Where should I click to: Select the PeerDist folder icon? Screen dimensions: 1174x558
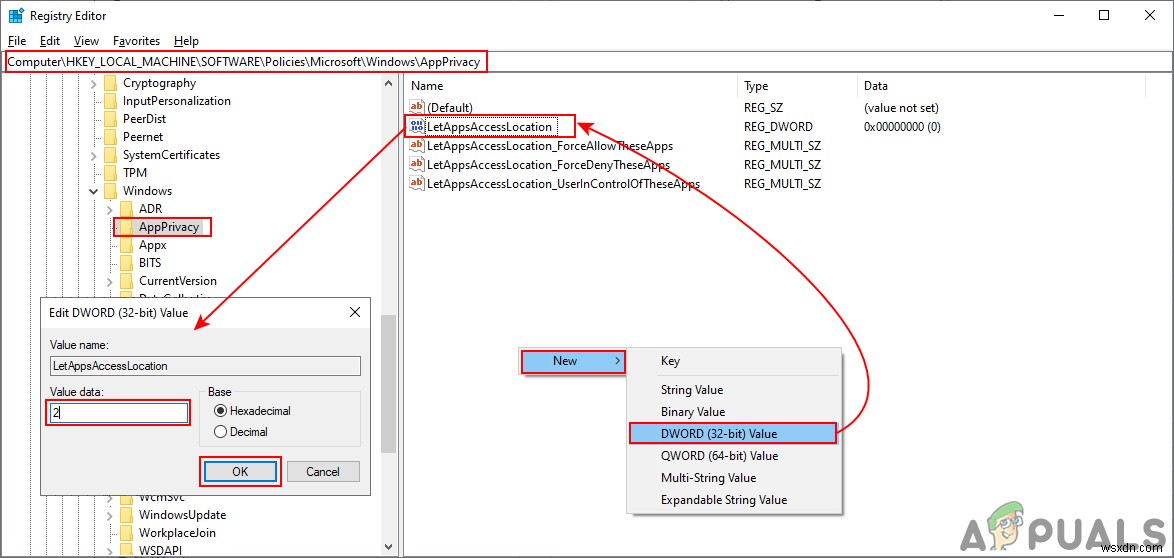pyautogui.click(x=110, y=119)
